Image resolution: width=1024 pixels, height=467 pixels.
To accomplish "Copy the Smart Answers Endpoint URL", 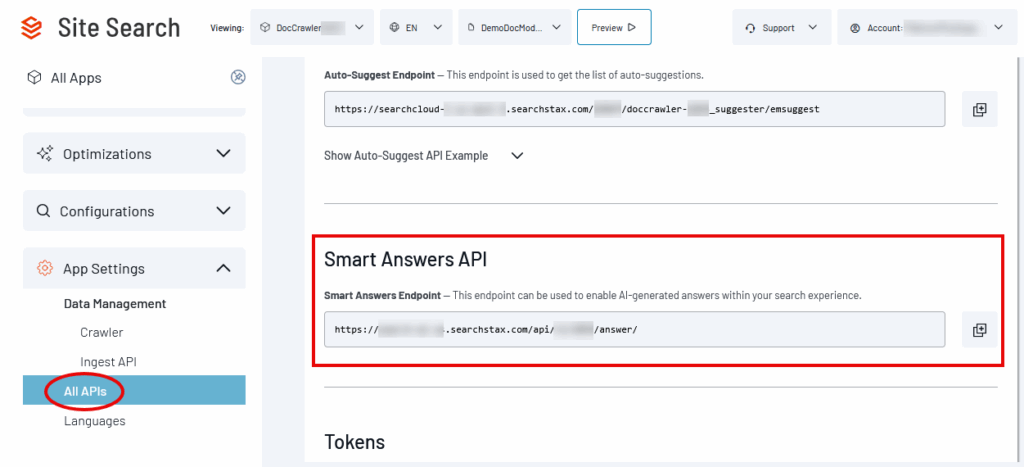I will pyautogui.click(x=979, y=330).
